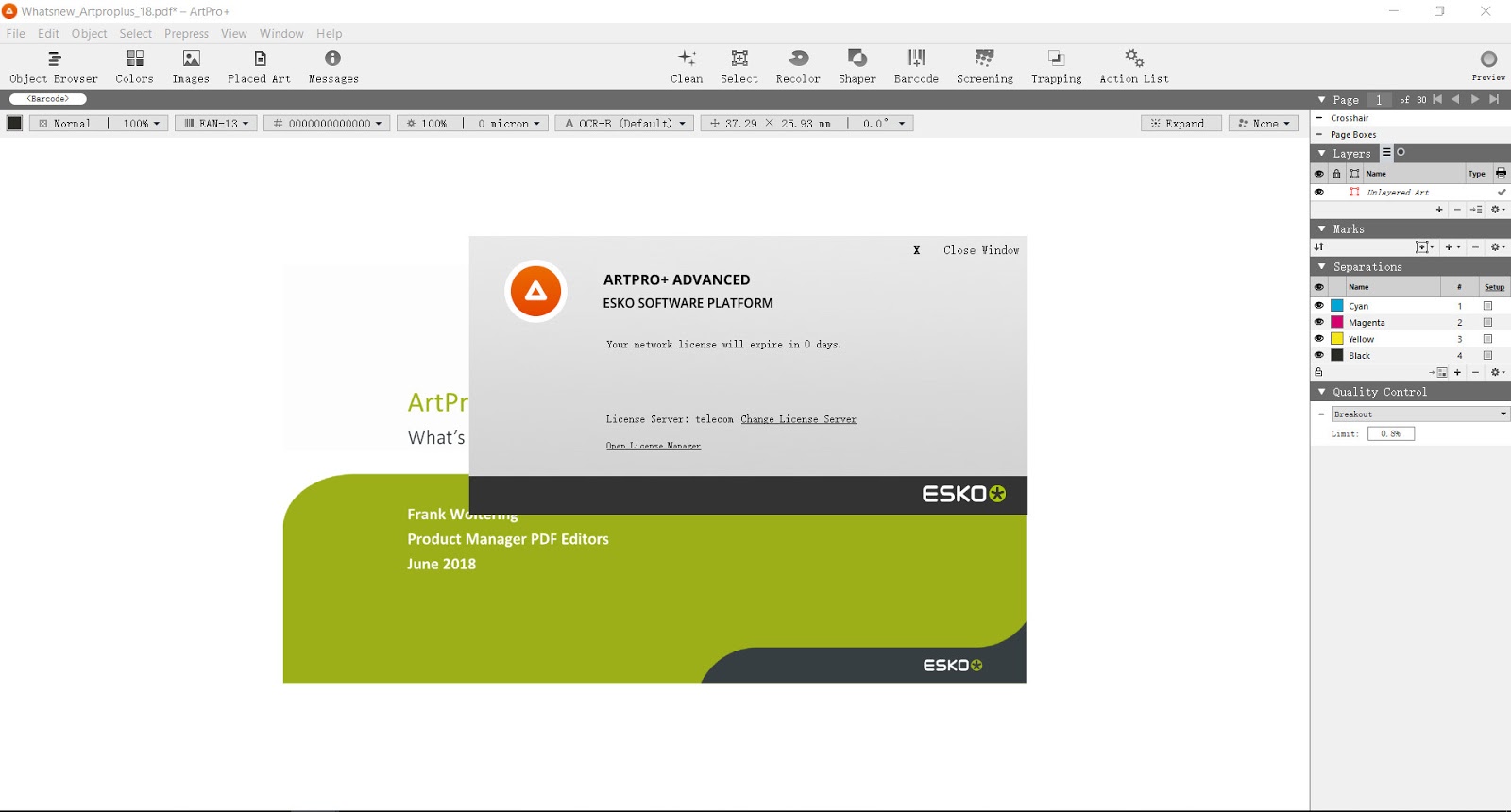This screenshot has width=1511, height=812.
Task: Collapse the Marks panel
Action: (1321, 228)
